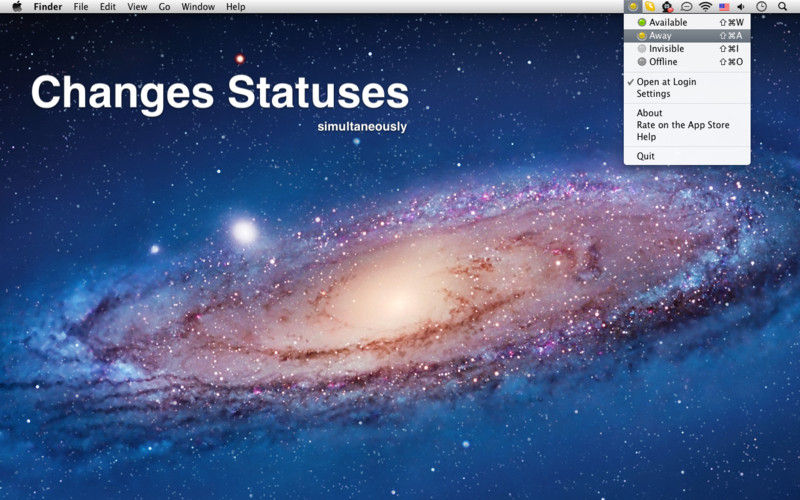Open Spotlight search magnifier

[x=782, y=7]
